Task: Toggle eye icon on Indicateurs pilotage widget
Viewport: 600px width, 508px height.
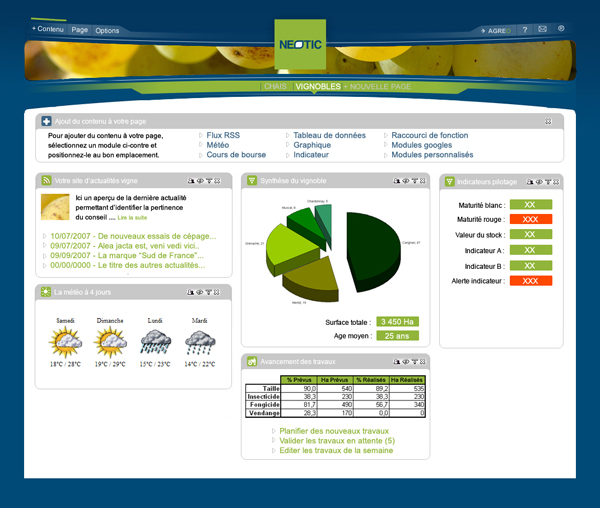Action: tap(539, 182)
